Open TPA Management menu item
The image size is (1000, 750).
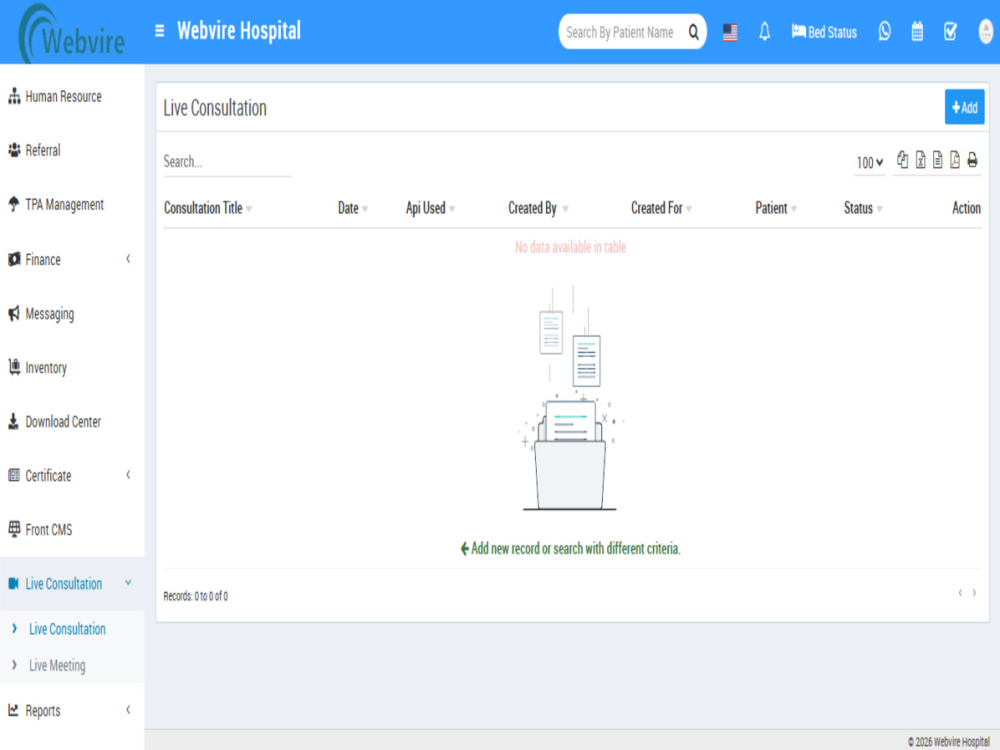72,204
